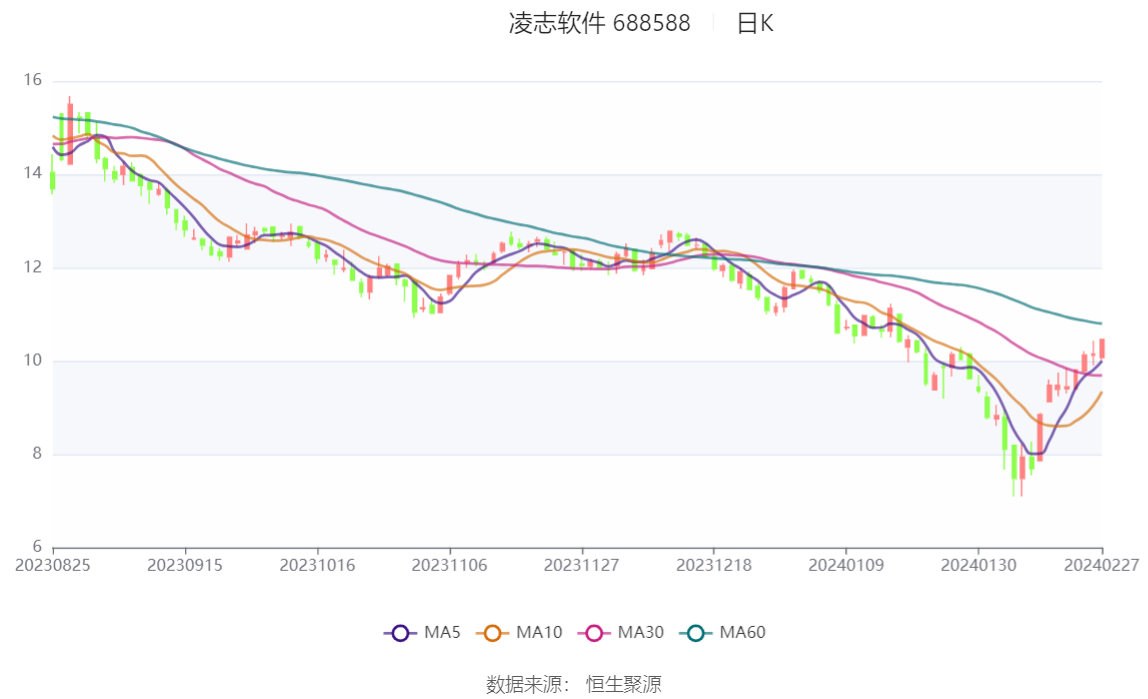Click the tall red candlestick near chart start
The height and width of the screenshot is (699, 1148).
tap(70, 132)
